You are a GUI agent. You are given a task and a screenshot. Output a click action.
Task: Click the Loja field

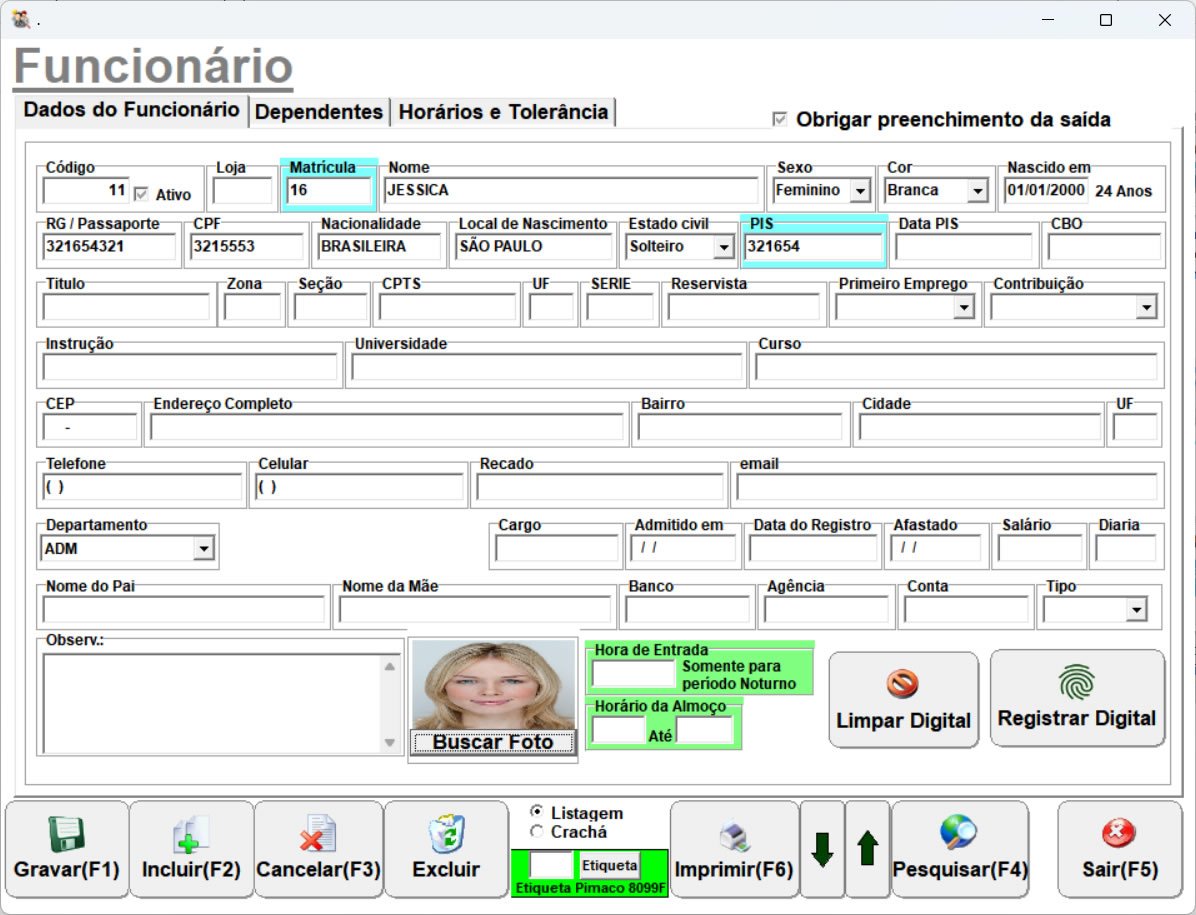pyautogui.click(x=243, y=191)
